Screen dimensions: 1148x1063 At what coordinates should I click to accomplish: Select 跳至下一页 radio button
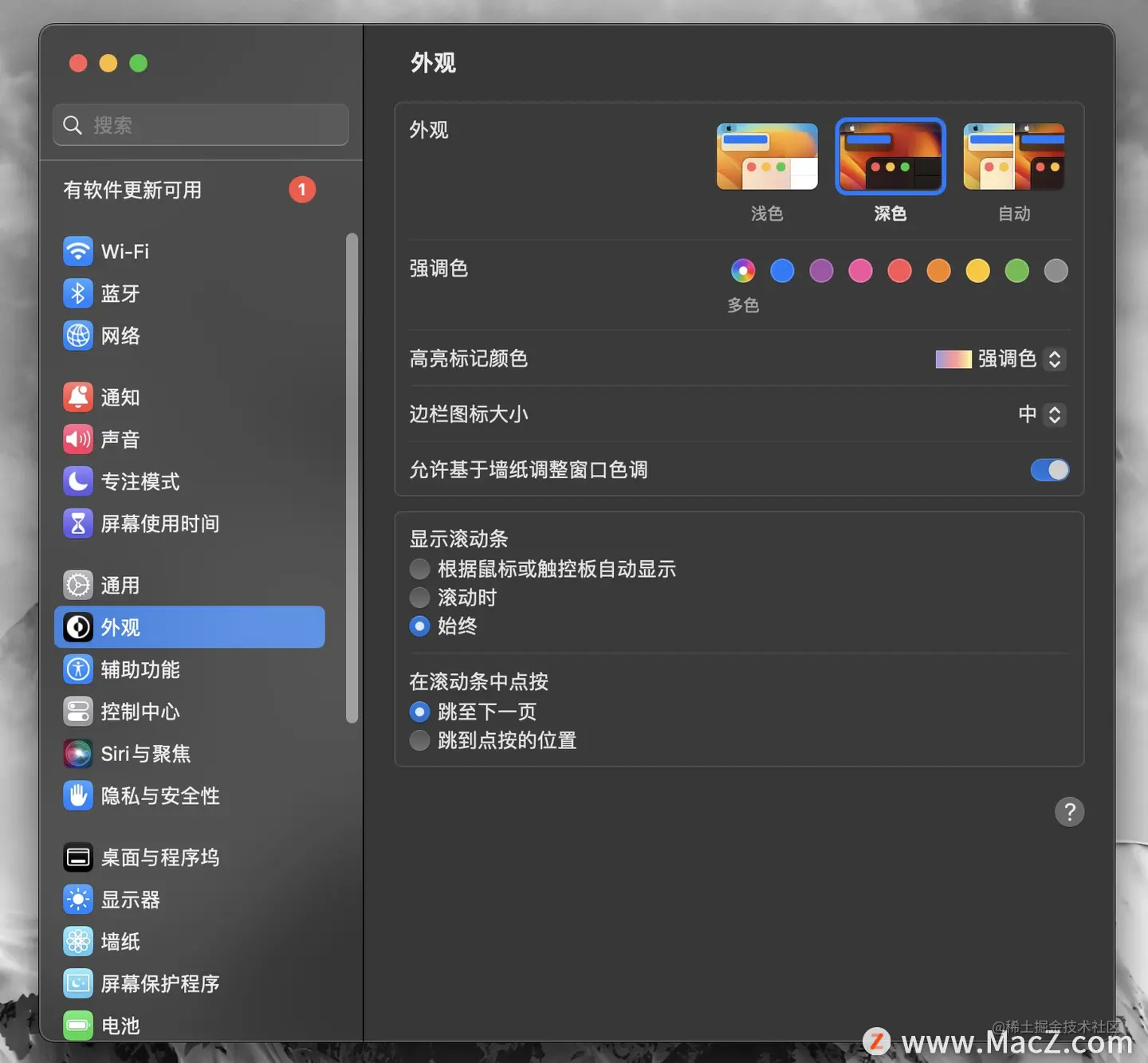pos(419,712)
